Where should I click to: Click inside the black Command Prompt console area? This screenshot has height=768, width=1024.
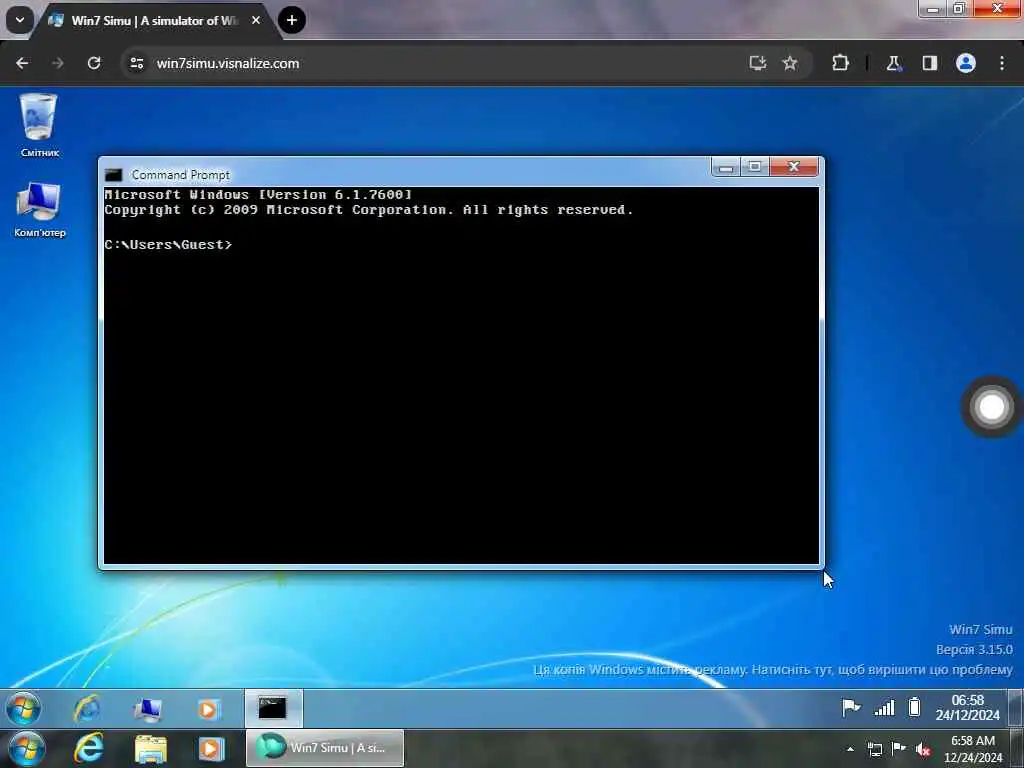[x=461, y=376]
